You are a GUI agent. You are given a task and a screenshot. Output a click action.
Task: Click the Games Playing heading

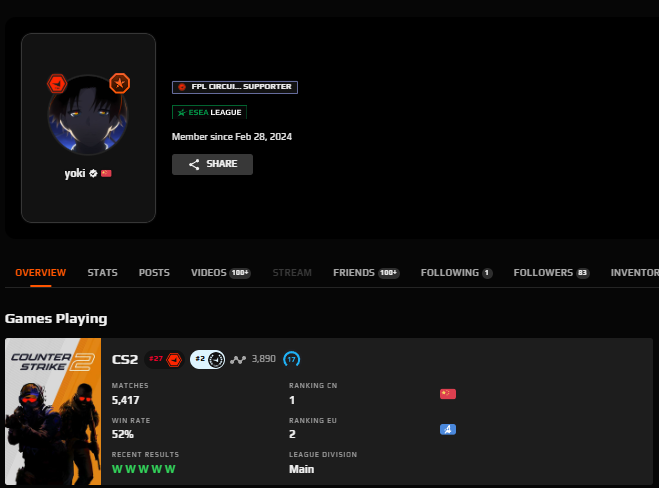[x=56, y=319]
